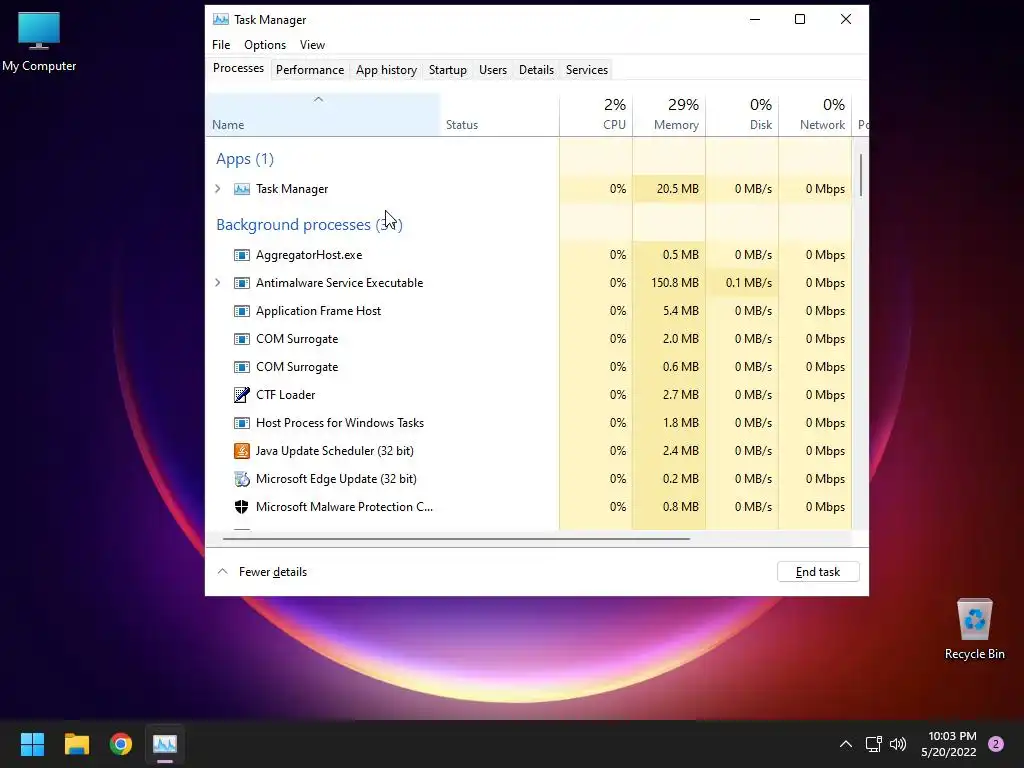This screenshot has width=1024, height=768.
Task: Select the Apps (1) group header
Action: click(x=245, y=159)
